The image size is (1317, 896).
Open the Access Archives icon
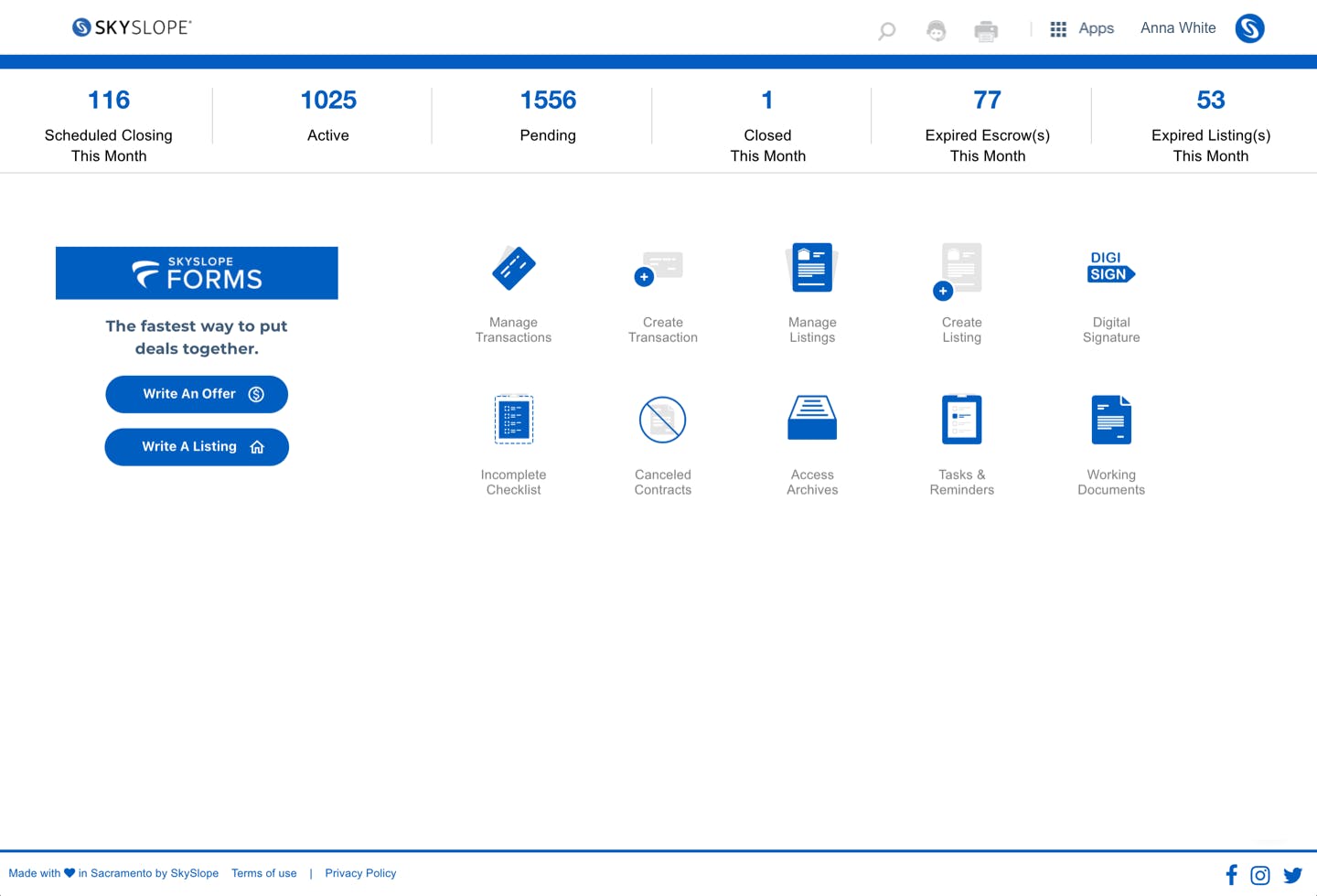tap(812, 418)
